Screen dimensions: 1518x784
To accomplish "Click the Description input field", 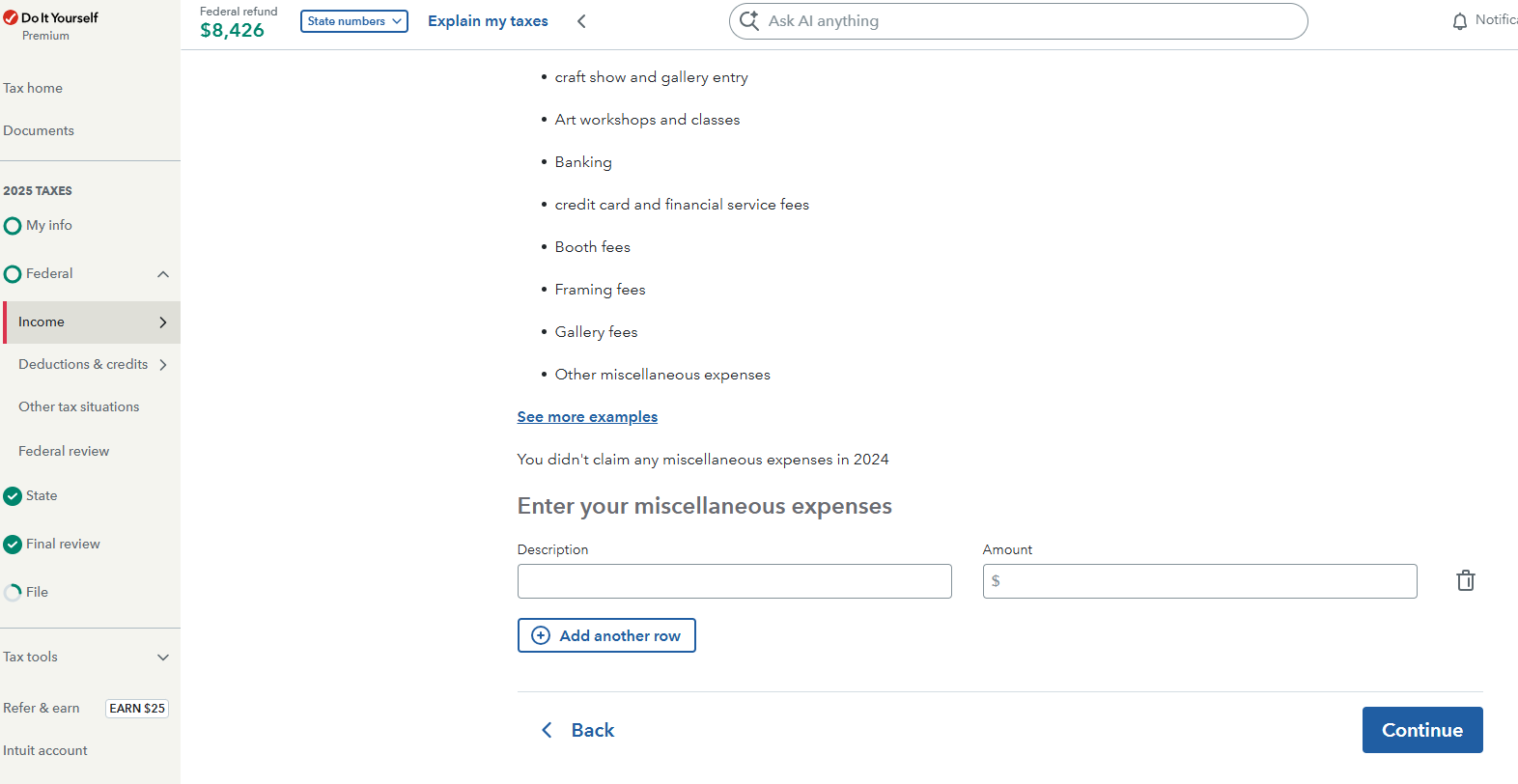I will click(734, 581).
